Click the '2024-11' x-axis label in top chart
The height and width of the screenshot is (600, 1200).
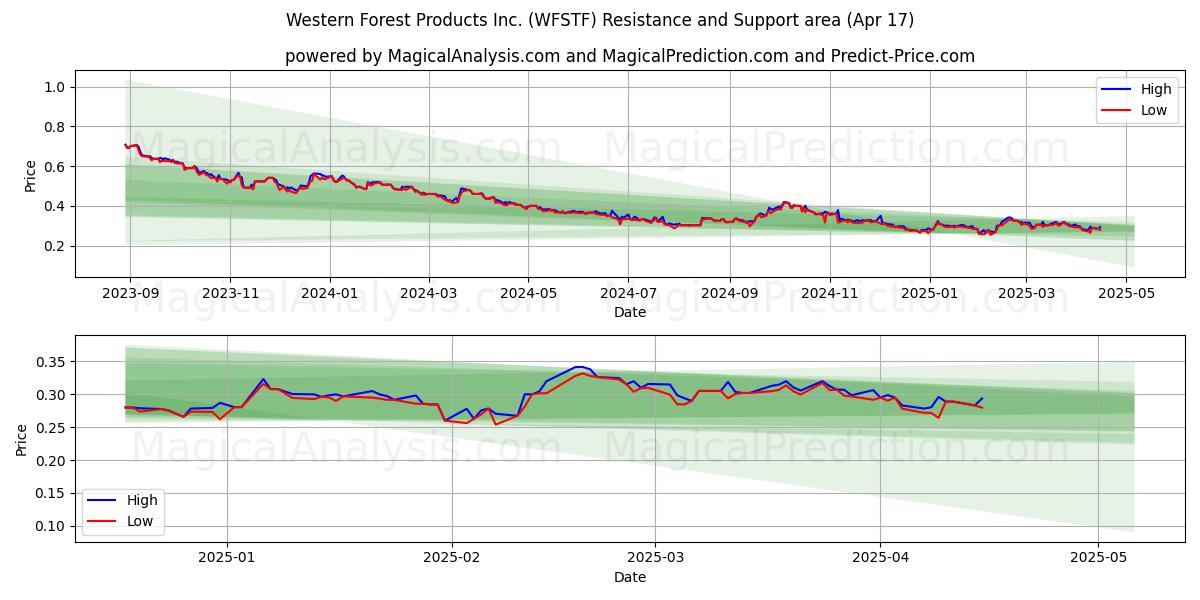coord(830,295)
